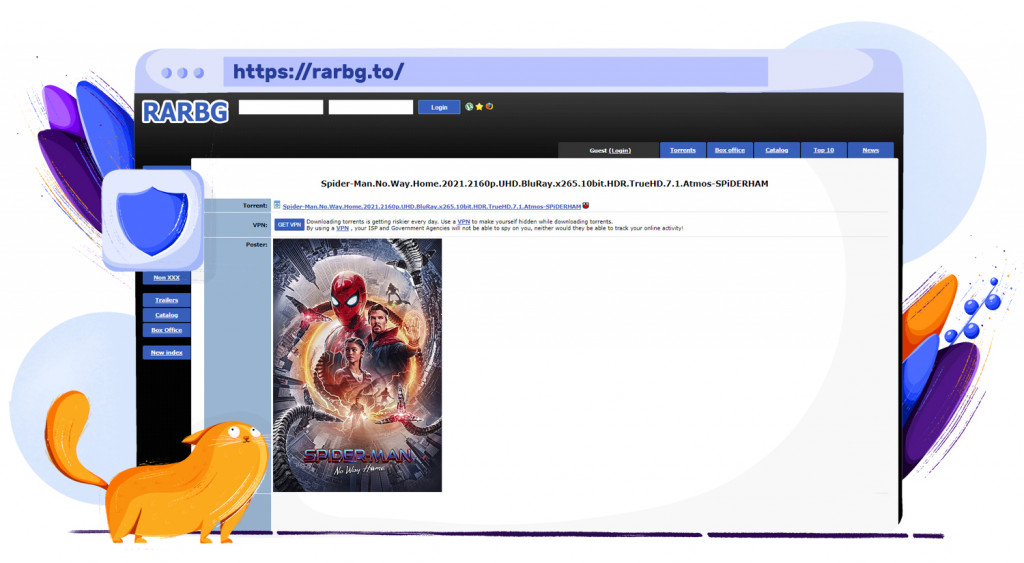This screenshot has height=563, width=1024.
Task: Open Box Office in the left sidebar
Action: click(x=167, y=330)
